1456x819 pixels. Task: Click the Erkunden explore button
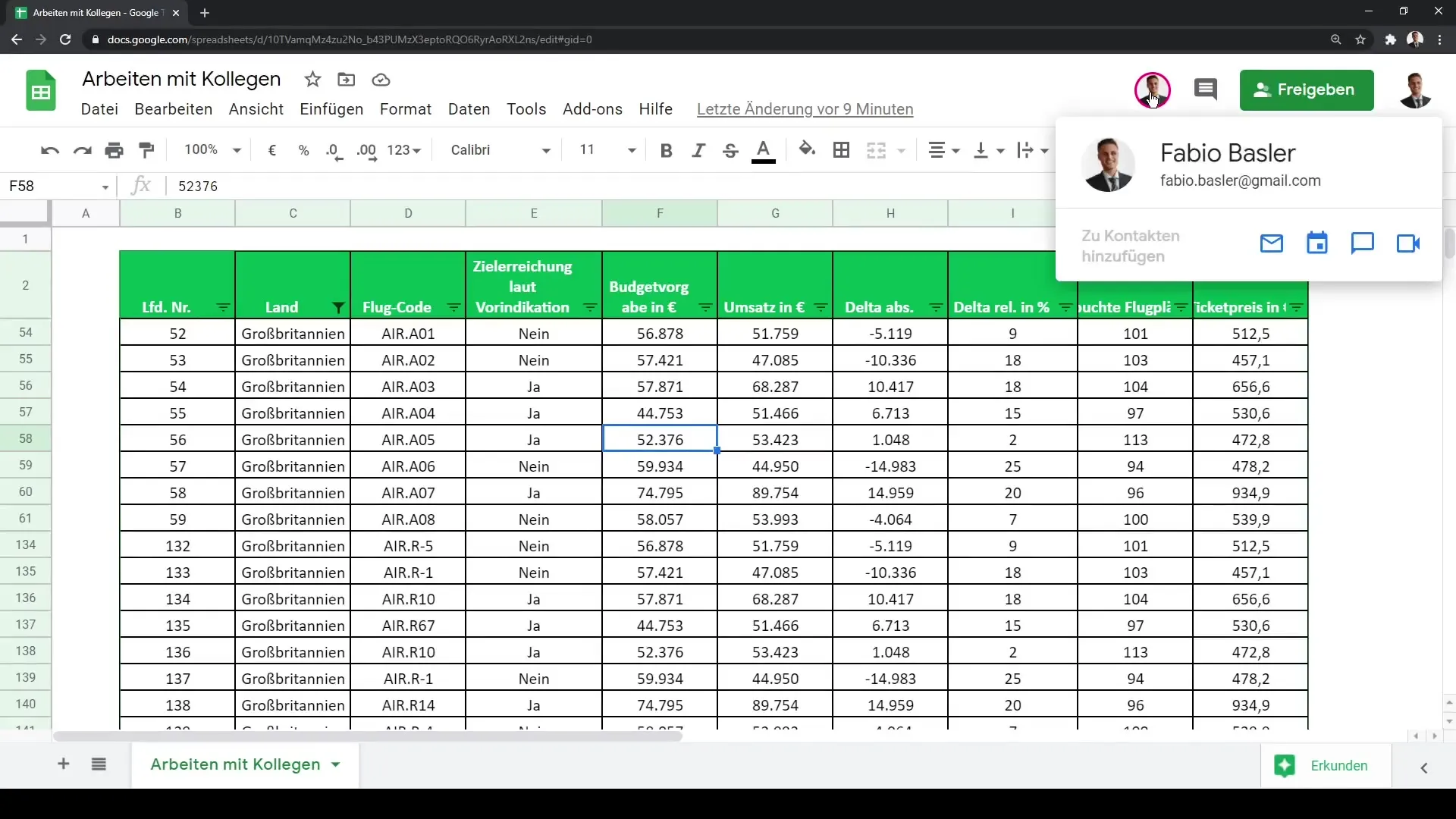pyautogui.click(x=1326, y=766)
